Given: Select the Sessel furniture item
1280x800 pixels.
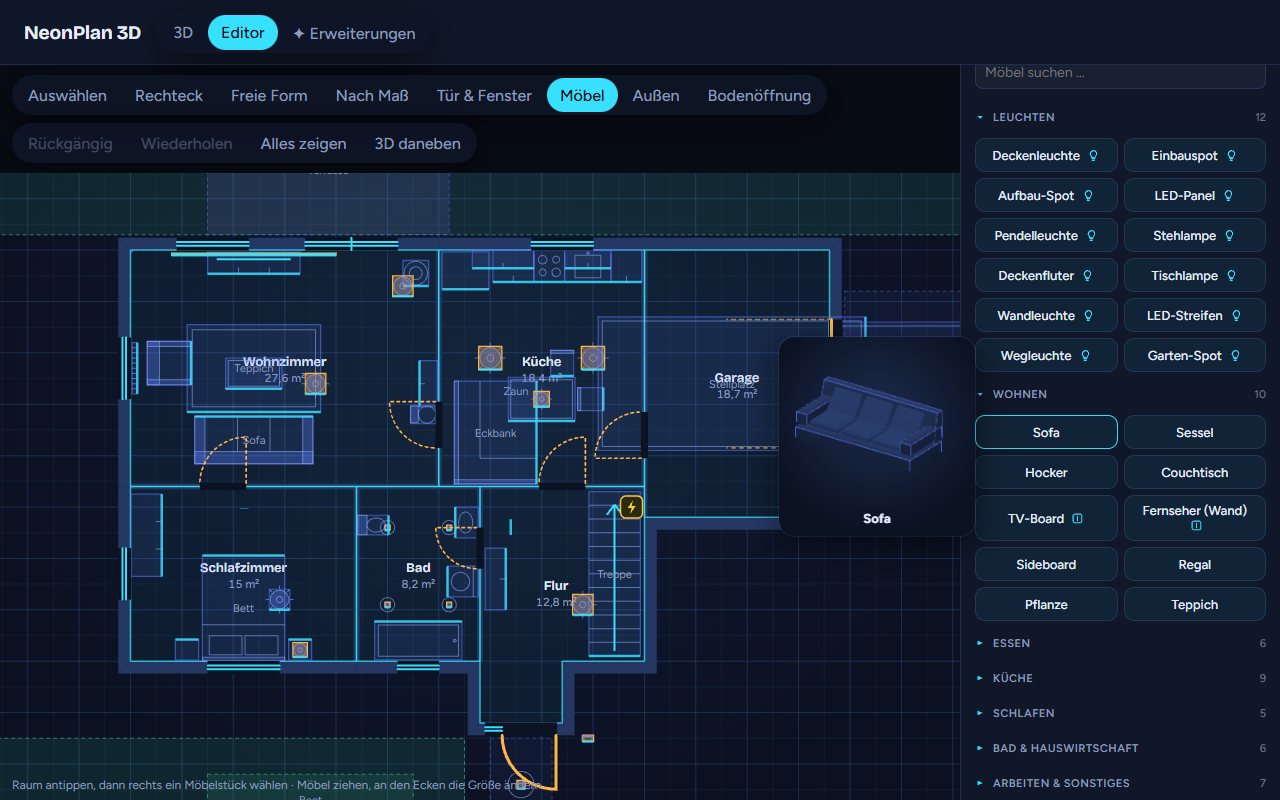Looking at the screenshot, I should tap(1195, 432).
